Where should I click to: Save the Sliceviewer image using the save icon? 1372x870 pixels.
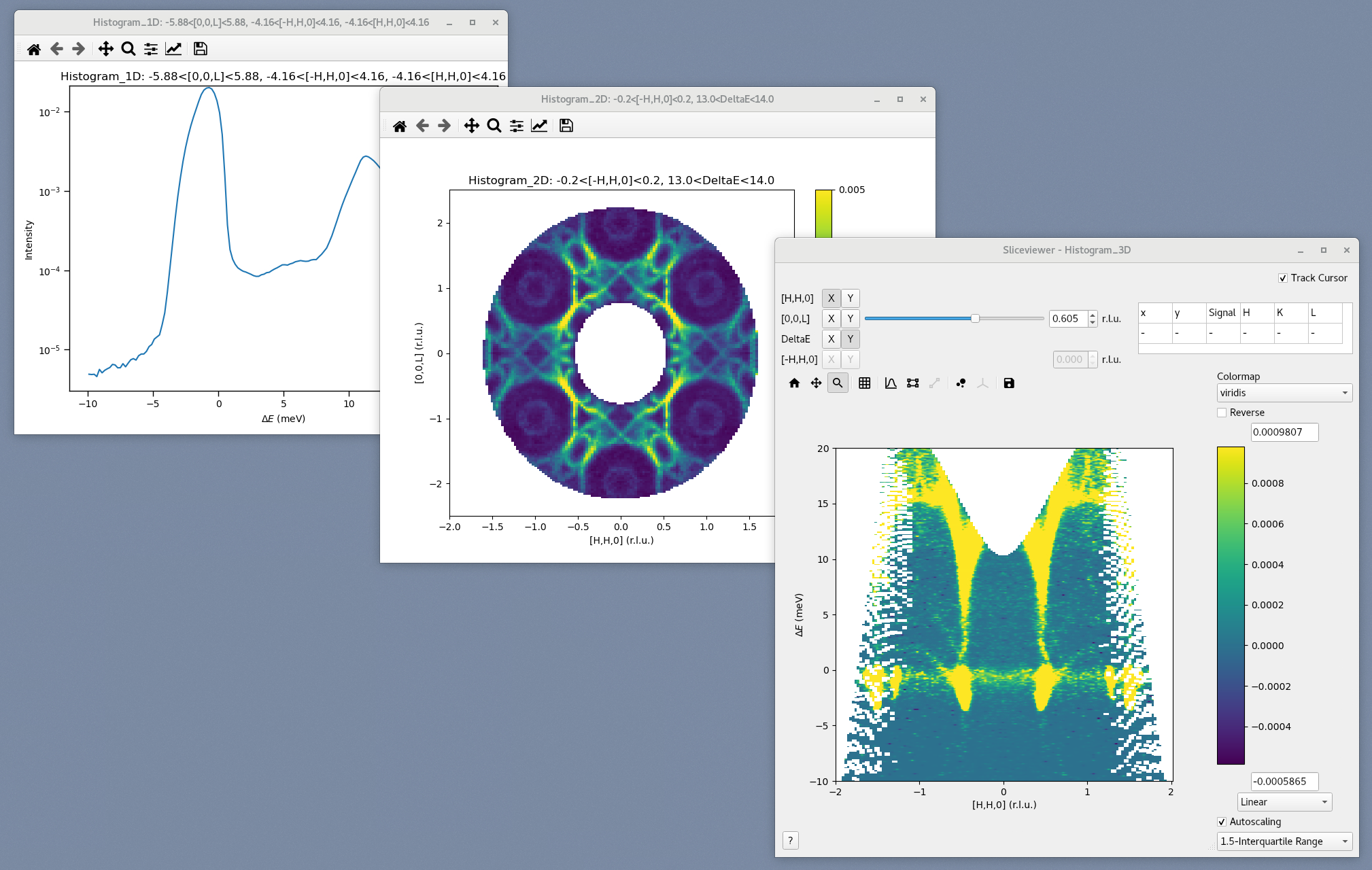click(x=1008, y=383)
